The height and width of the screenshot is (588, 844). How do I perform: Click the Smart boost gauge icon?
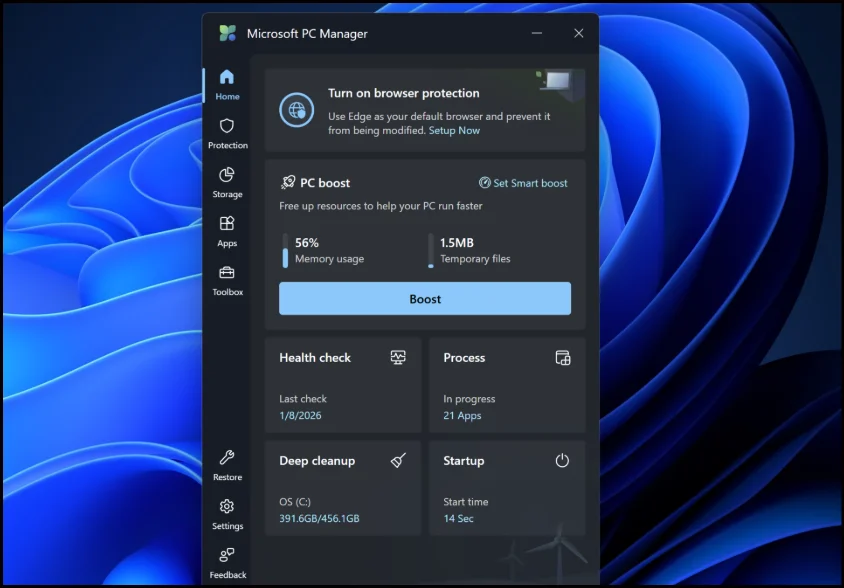coord(484,183)
